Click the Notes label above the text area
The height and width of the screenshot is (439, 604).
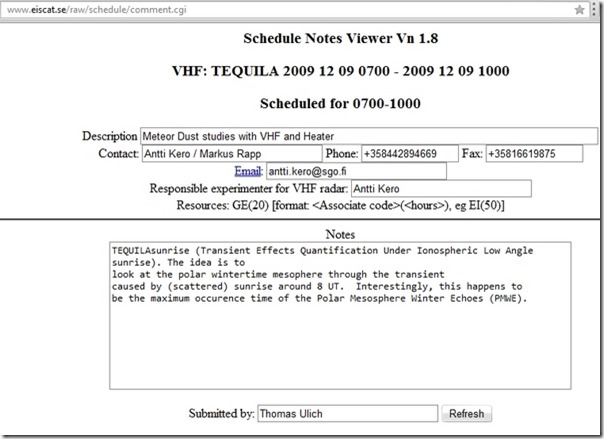[340, 234]
